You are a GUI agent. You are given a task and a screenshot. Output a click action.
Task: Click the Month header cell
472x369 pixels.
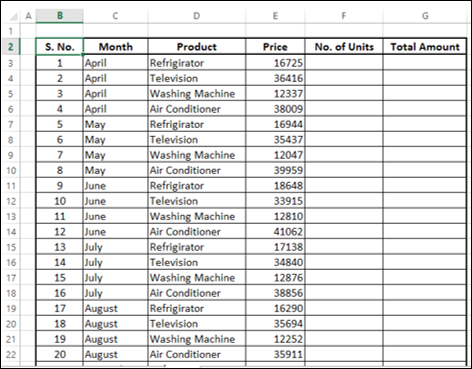pos(115,47)
